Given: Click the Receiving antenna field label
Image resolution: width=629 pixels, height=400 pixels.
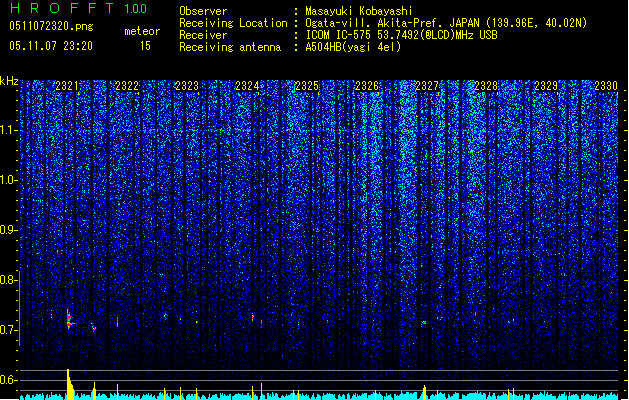Looking at the screenshot, I should (x=230, y=47).
